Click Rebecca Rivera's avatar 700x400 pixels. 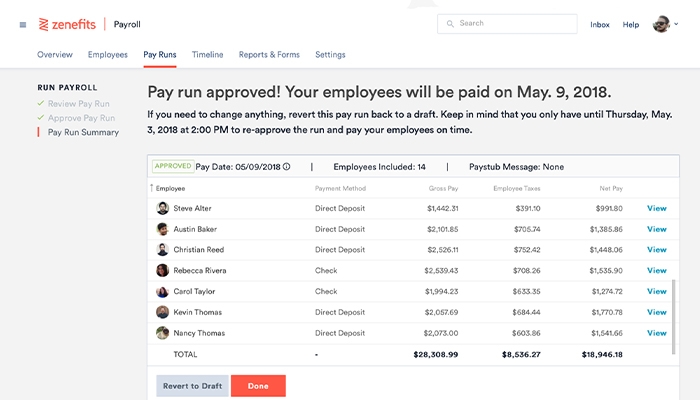(162, 271)
